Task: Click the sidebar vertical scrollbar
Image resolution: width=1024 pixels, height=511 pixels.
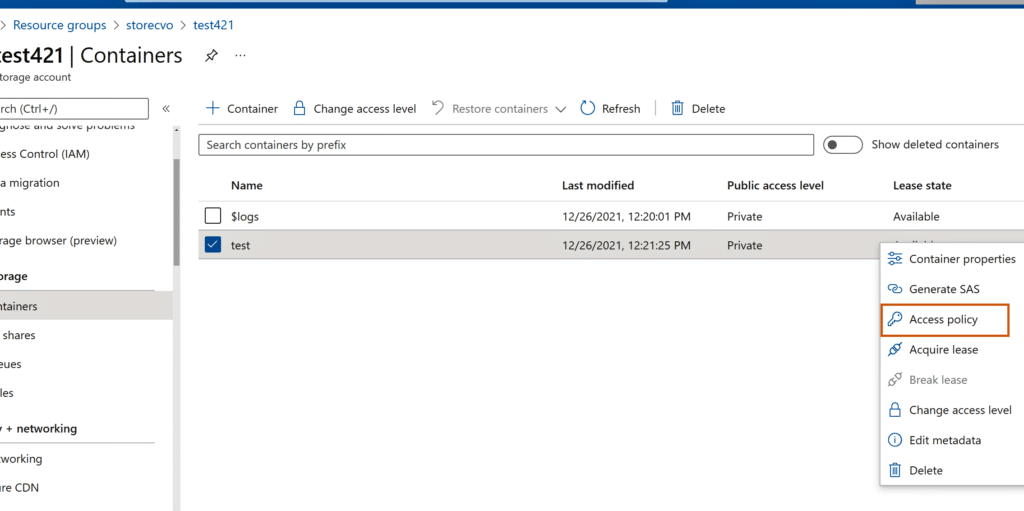Action: [x=176, y=212]
